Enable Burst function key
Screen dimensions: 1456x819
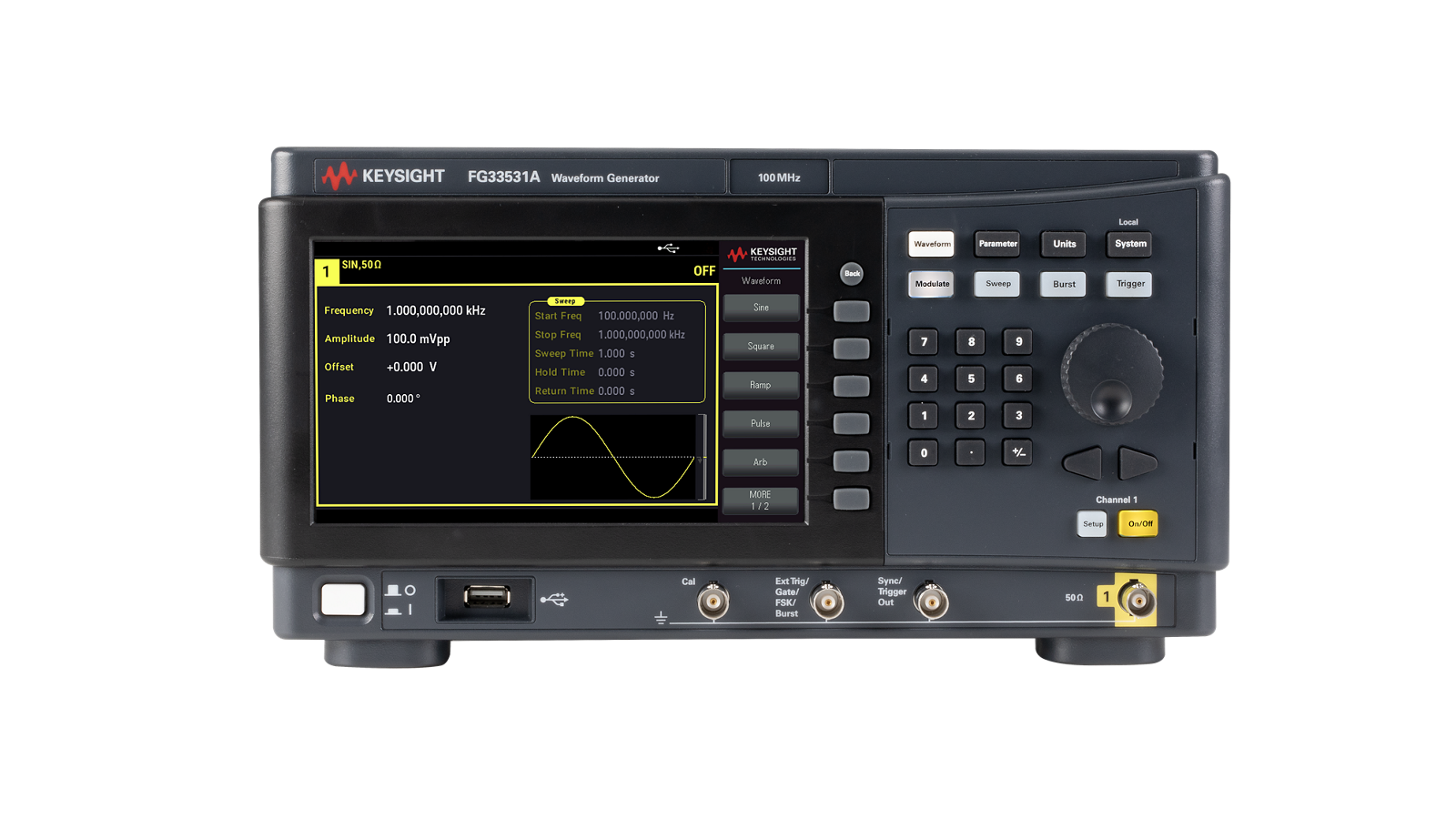1064,284
